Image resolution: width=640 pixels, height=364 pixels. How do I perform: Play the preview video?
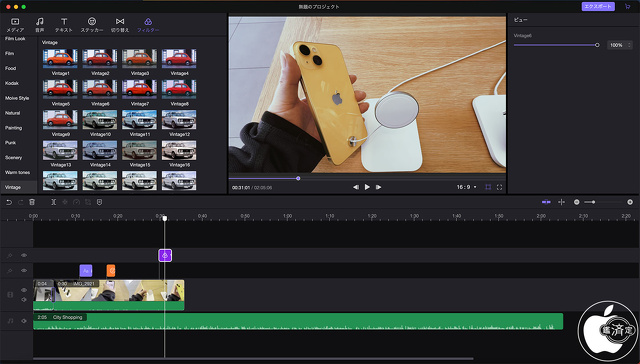[367, 187]
